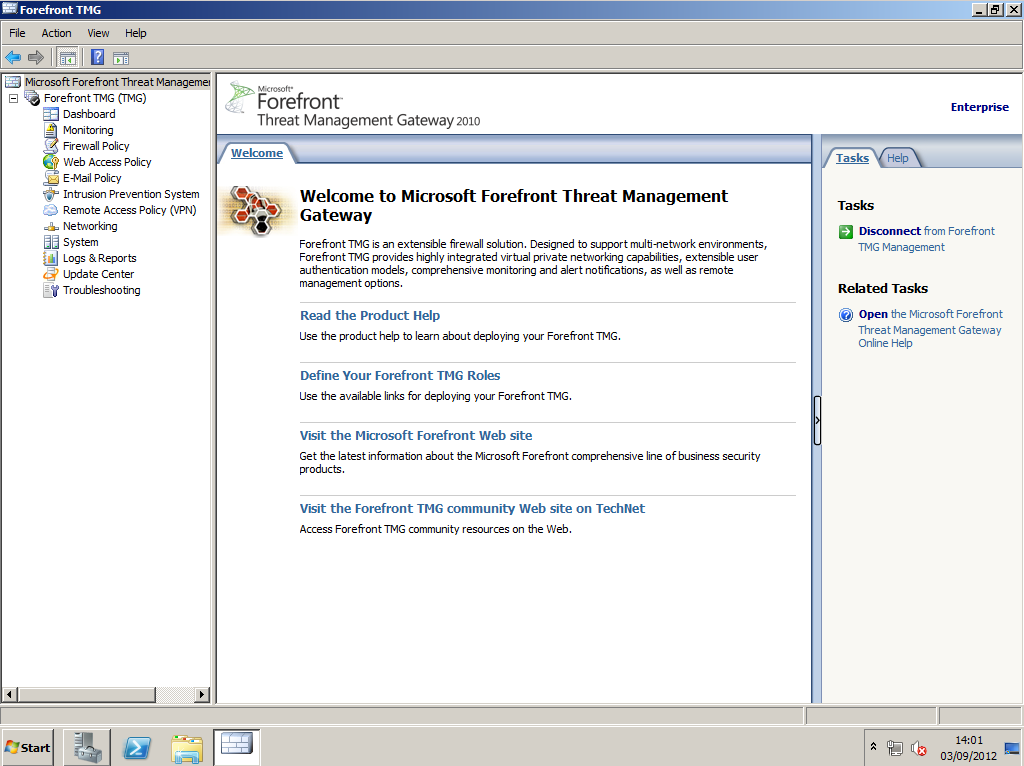
Task: Select the Intrusion Prevention System shield icon
Action: click(51, 194)
